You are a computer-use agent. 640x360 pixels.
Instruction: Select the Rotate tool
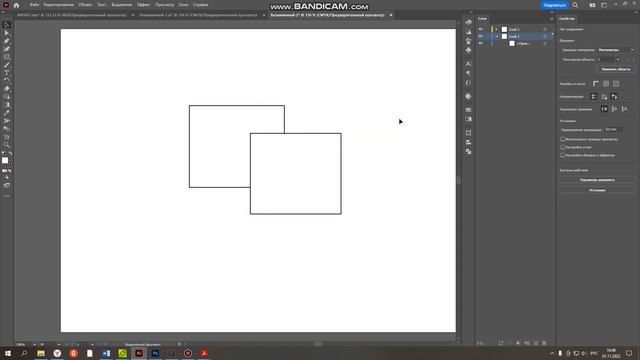(x=7, y=81)
